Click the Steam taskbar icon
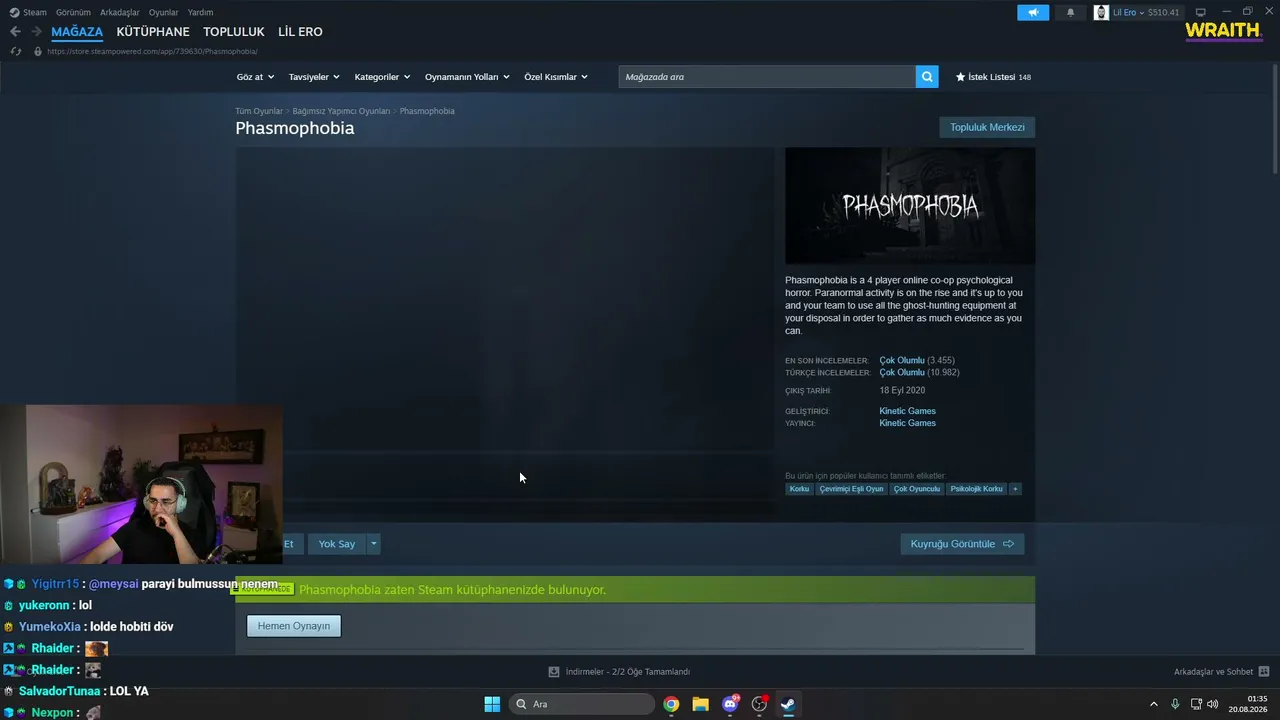The width and height of the screenshot is (1280, 720). (788, 704)
